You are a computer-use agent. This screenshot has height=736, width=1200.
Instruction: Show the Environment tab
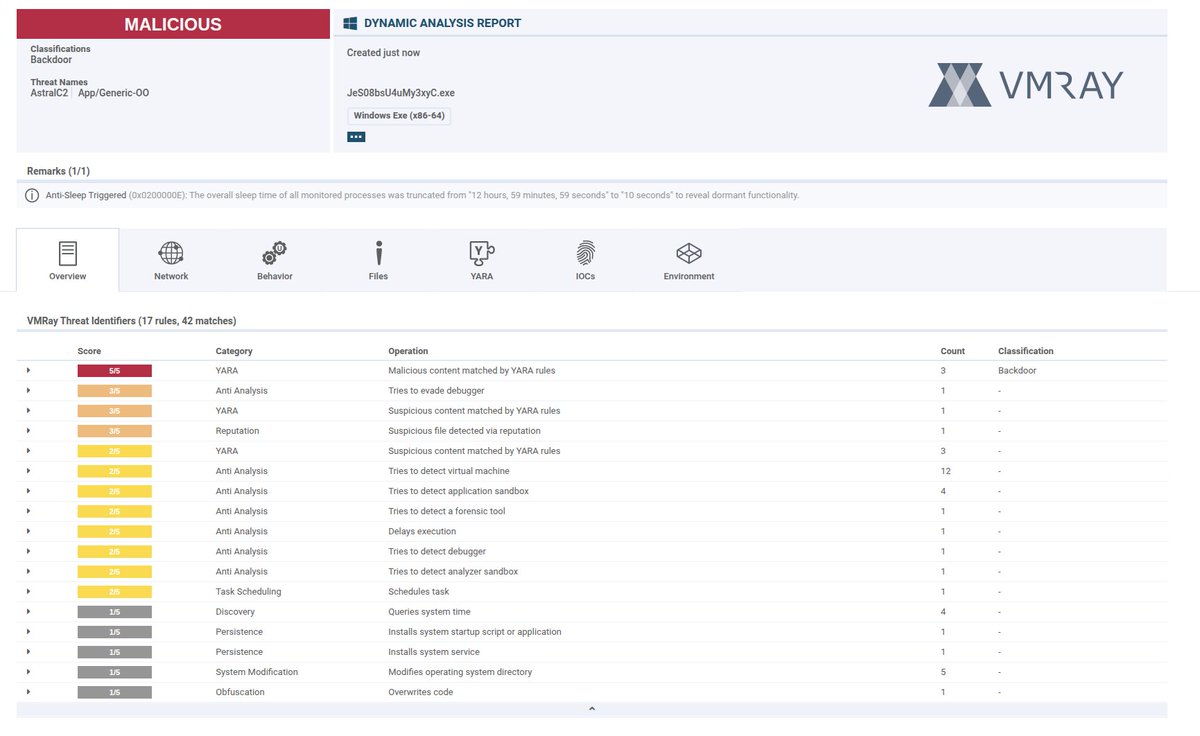pos(689,260)
